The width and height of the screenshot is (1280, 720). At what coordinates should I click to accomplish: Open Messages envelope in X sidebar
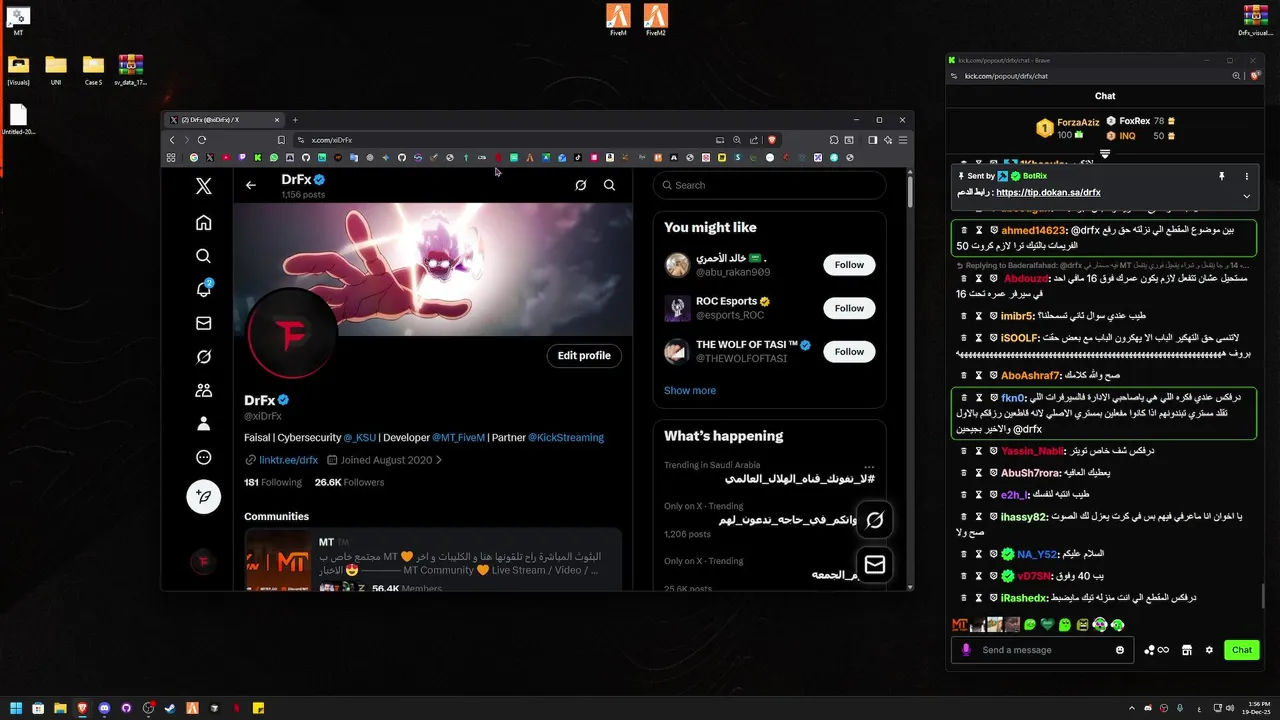click(x=204, y=323)
